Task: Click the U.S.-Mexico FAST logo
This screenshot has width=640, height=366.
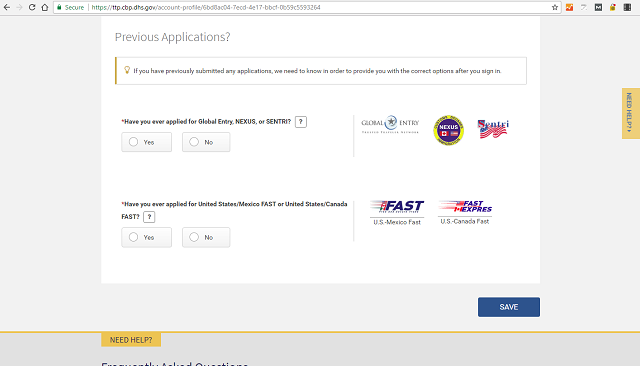Action: [x=397, y=206]
